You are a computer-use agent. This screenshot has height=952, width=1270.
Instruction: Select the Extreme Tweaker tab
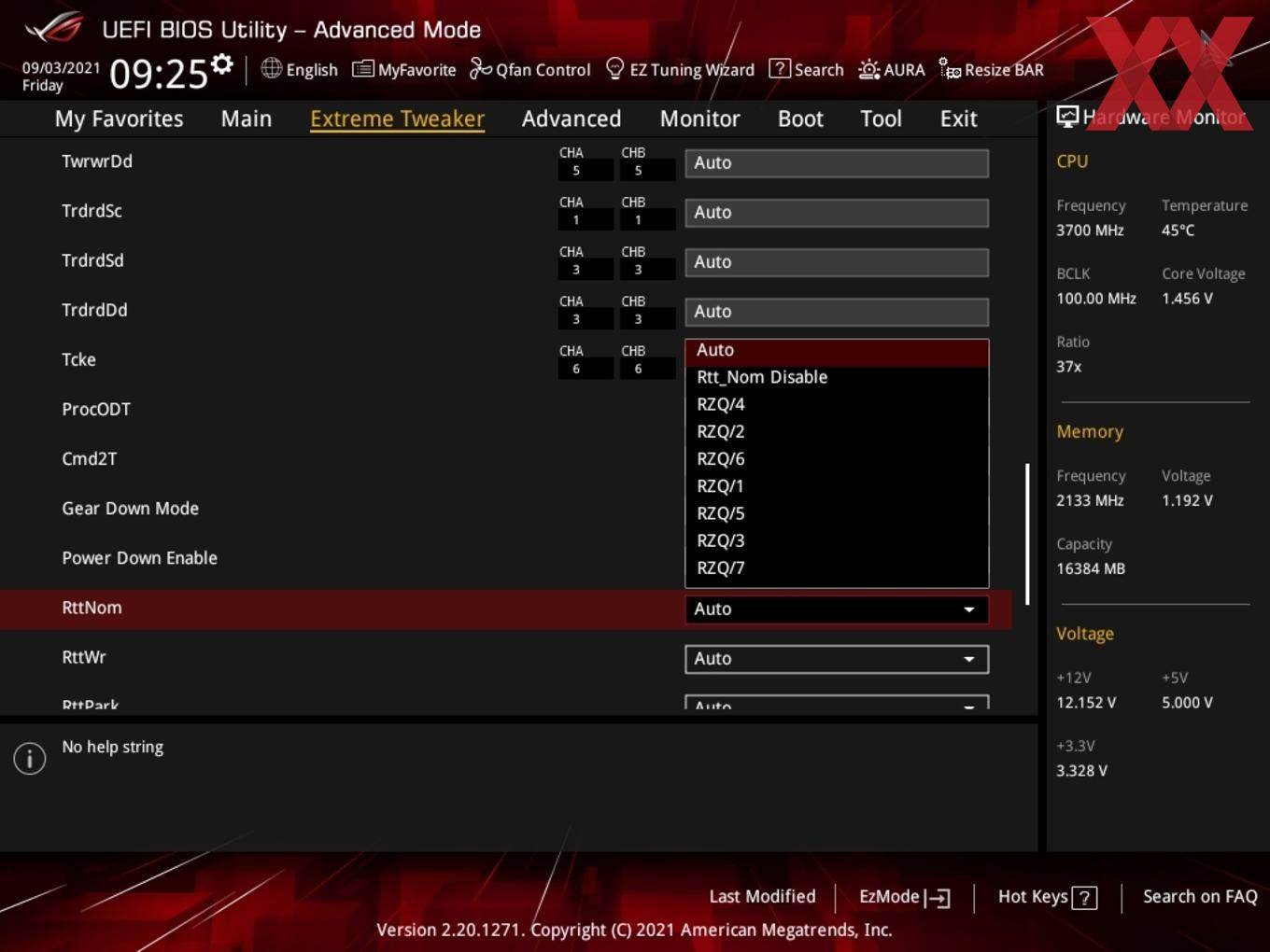(397, 119)
